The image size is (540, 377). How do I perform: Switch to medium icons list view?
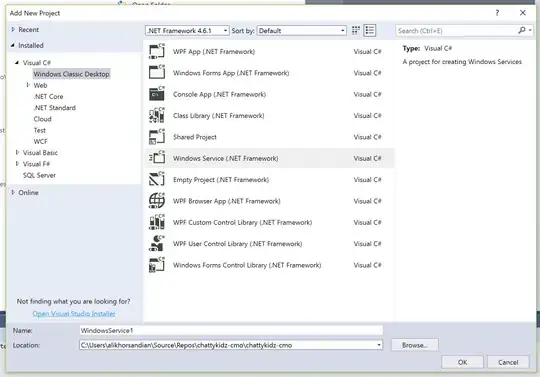[x=370, y=31]
